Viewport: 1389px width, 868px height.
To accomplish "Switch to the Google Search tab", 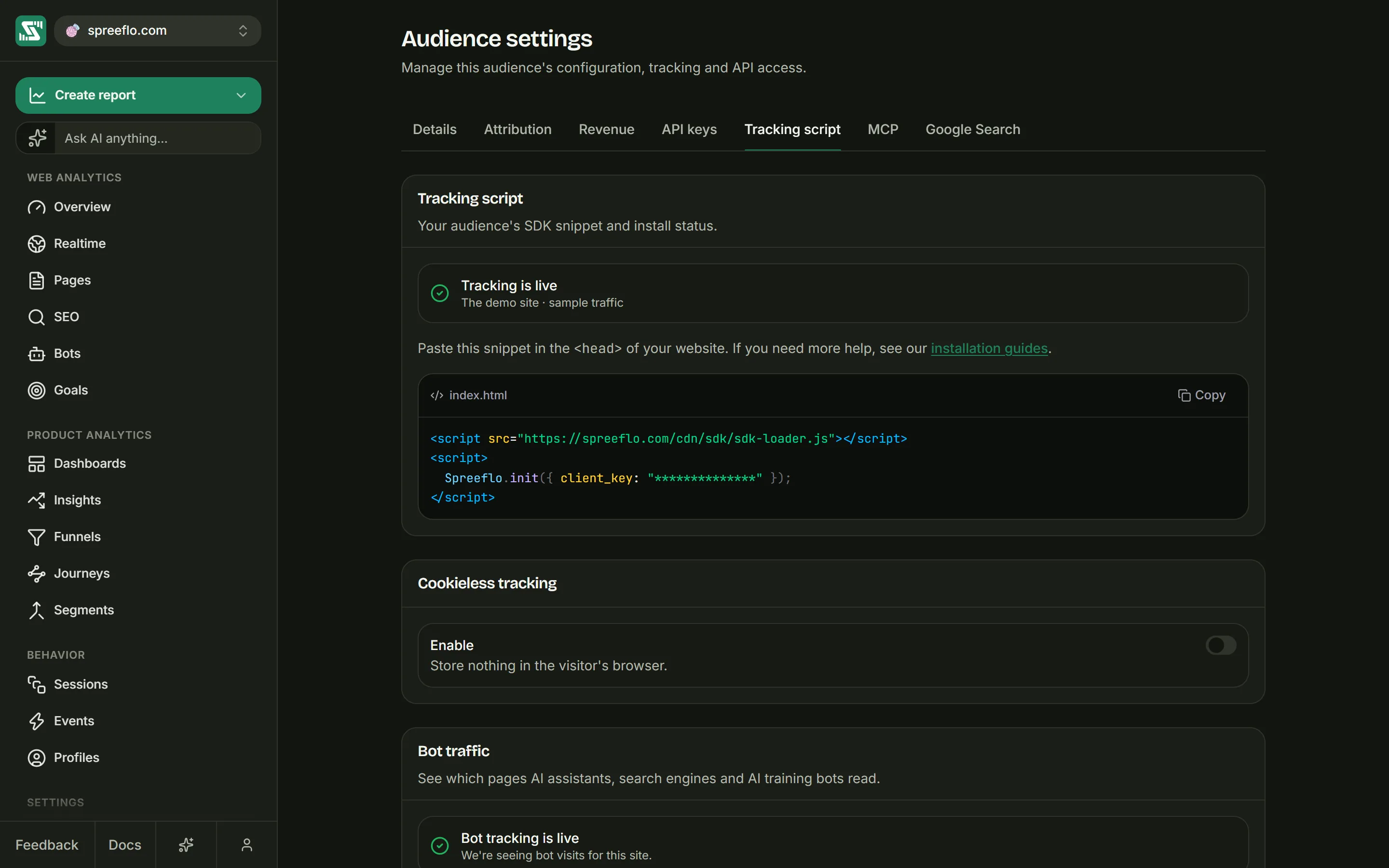I will click(972, 129).
